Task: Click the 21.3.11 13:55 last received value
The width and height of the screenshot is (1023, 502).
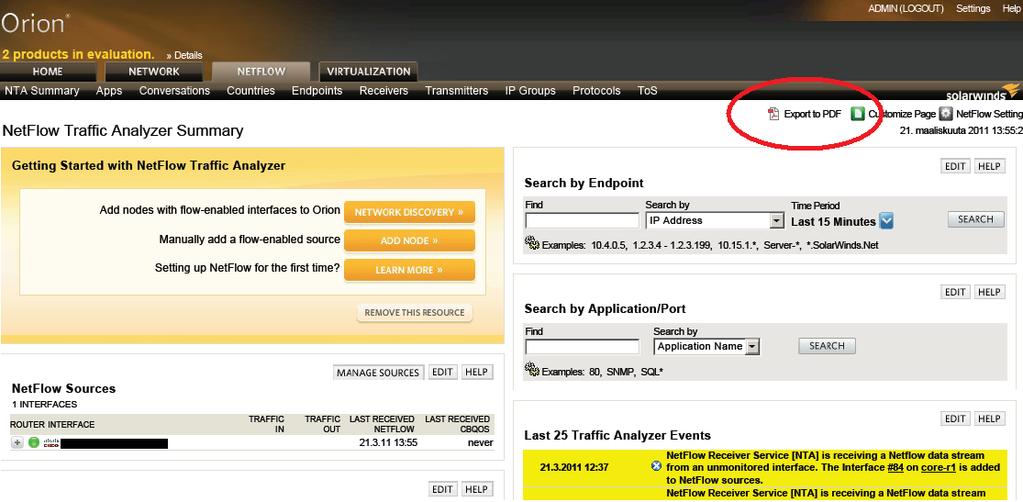Action: pos(388,443)
